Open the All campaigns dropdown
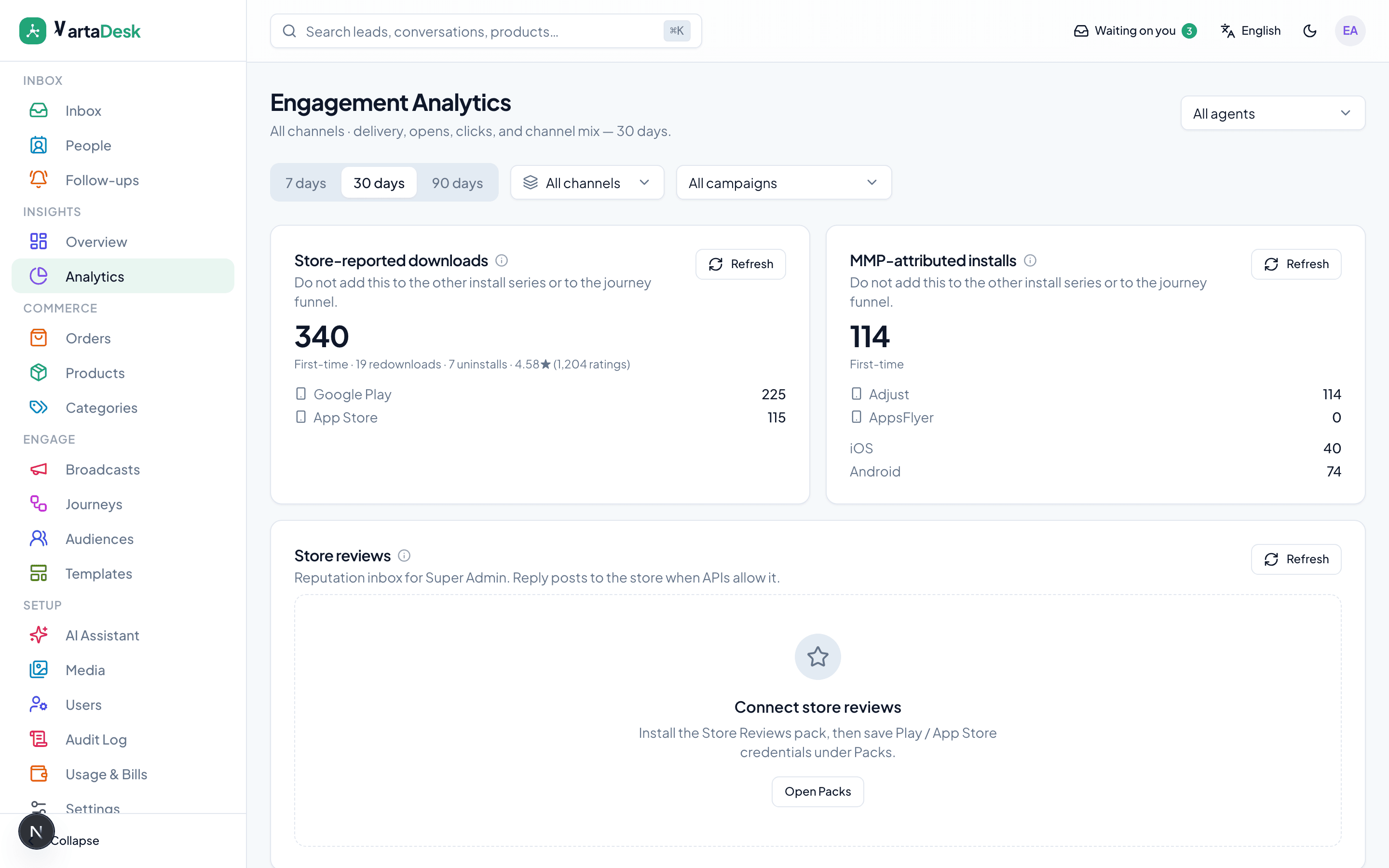Screen dimensions: 1389x868 pos(783,183)
